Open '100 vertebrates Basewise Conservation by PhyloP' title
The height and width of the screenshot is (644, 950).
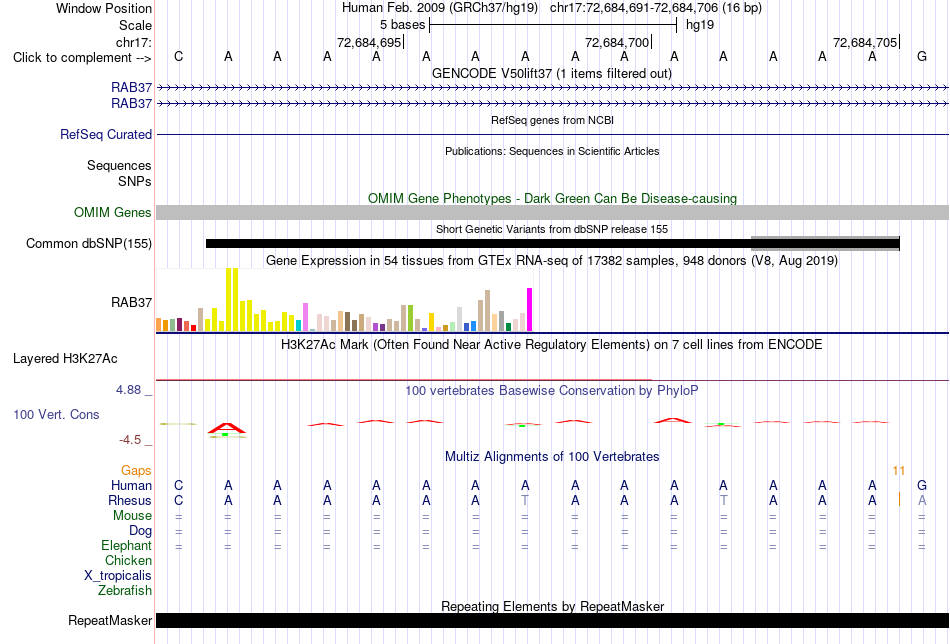click(552, 391)
